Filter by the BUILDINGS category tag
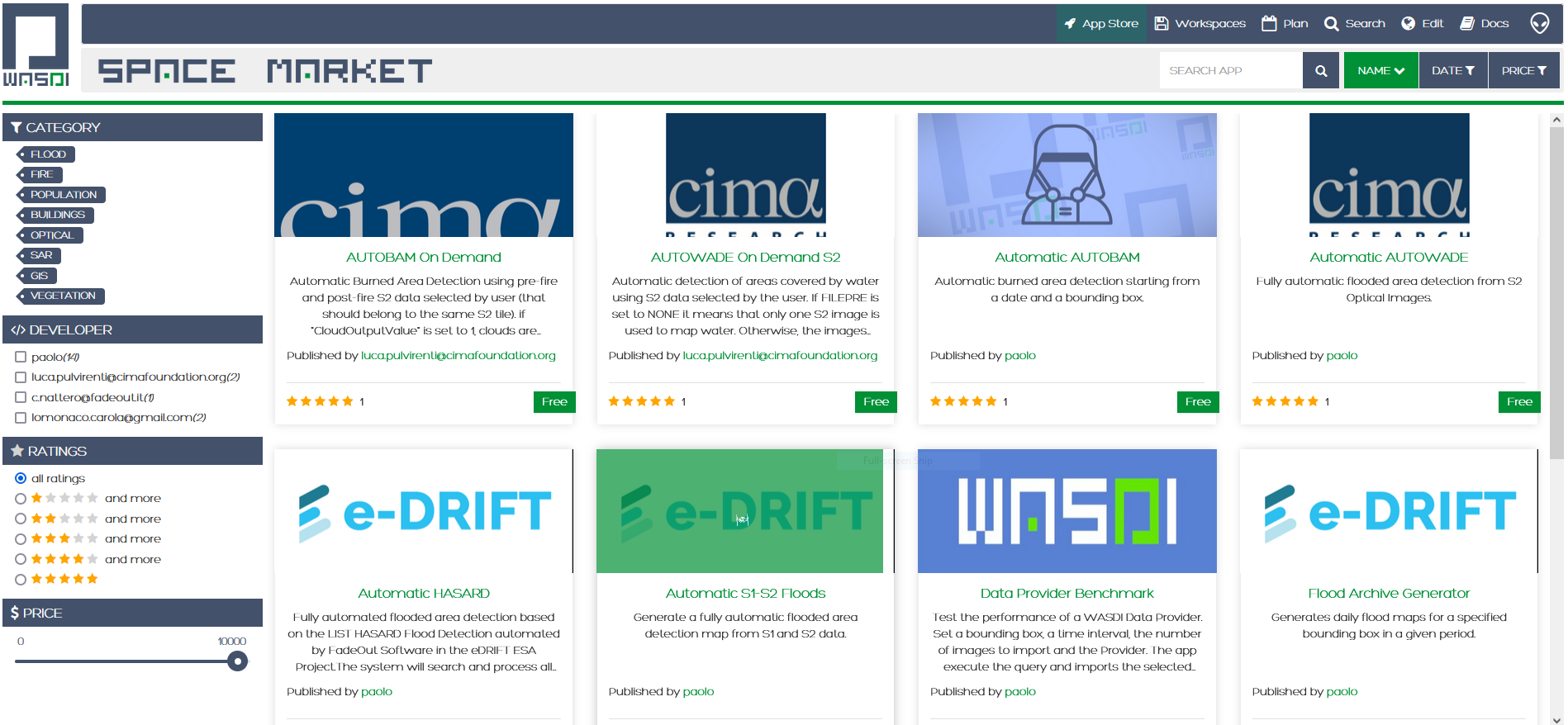 (x=55, y=215)
